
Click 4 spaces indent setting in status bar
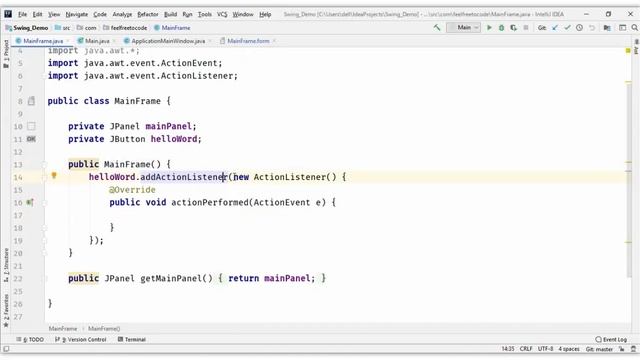(x=569, y=349)
